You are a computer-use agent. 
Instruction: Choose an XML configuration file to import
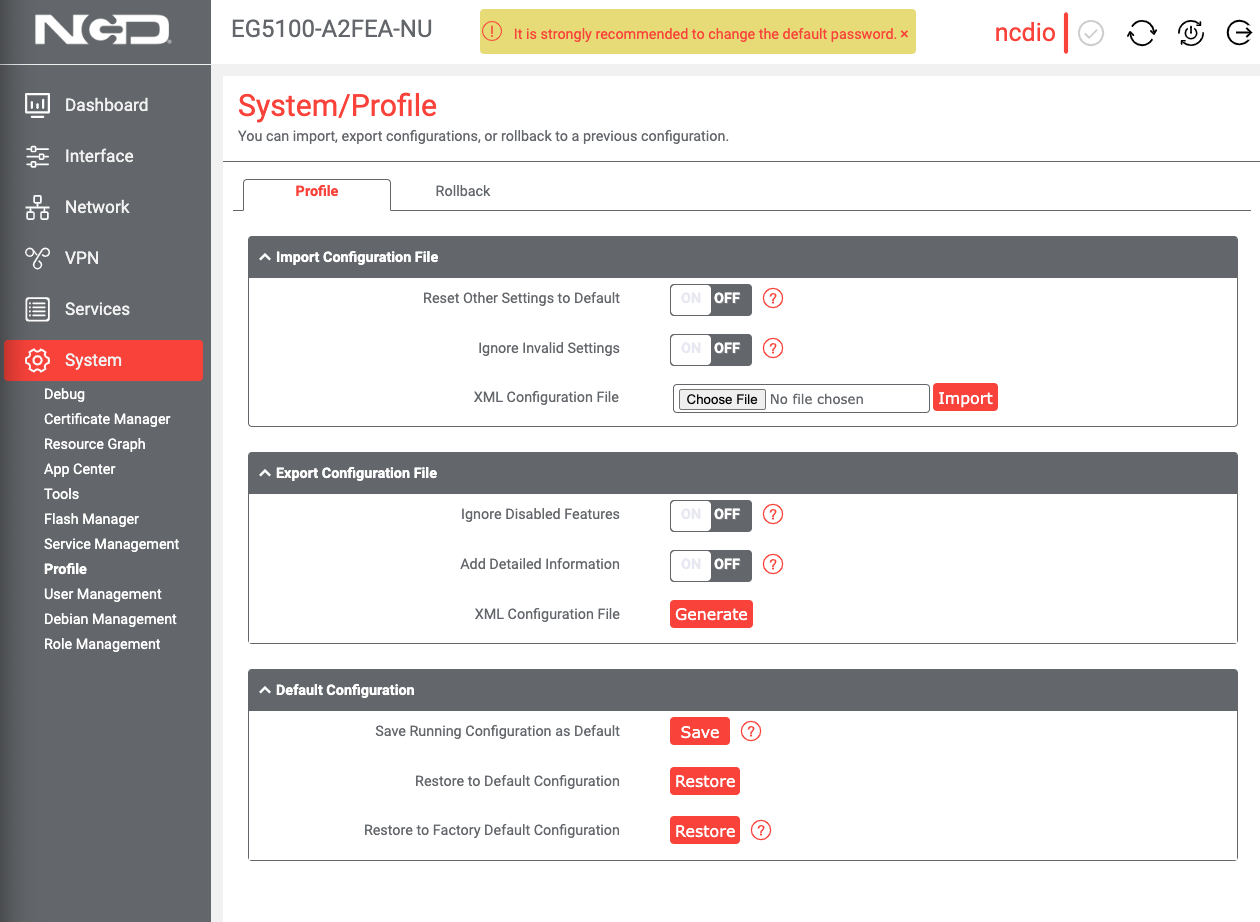point(720,398)
